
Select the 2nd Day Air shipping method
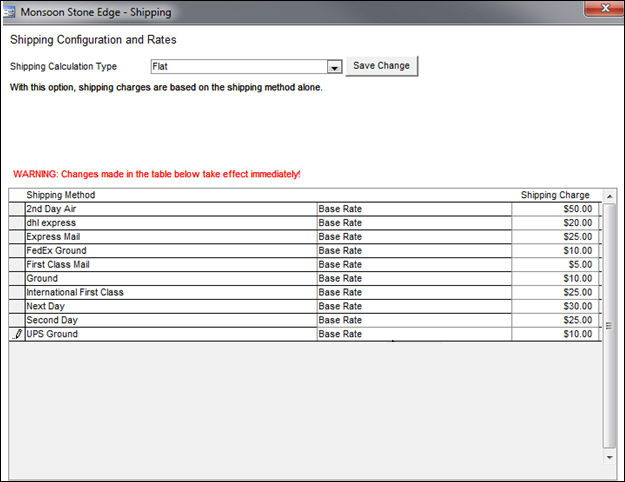(x=170, y=209)
